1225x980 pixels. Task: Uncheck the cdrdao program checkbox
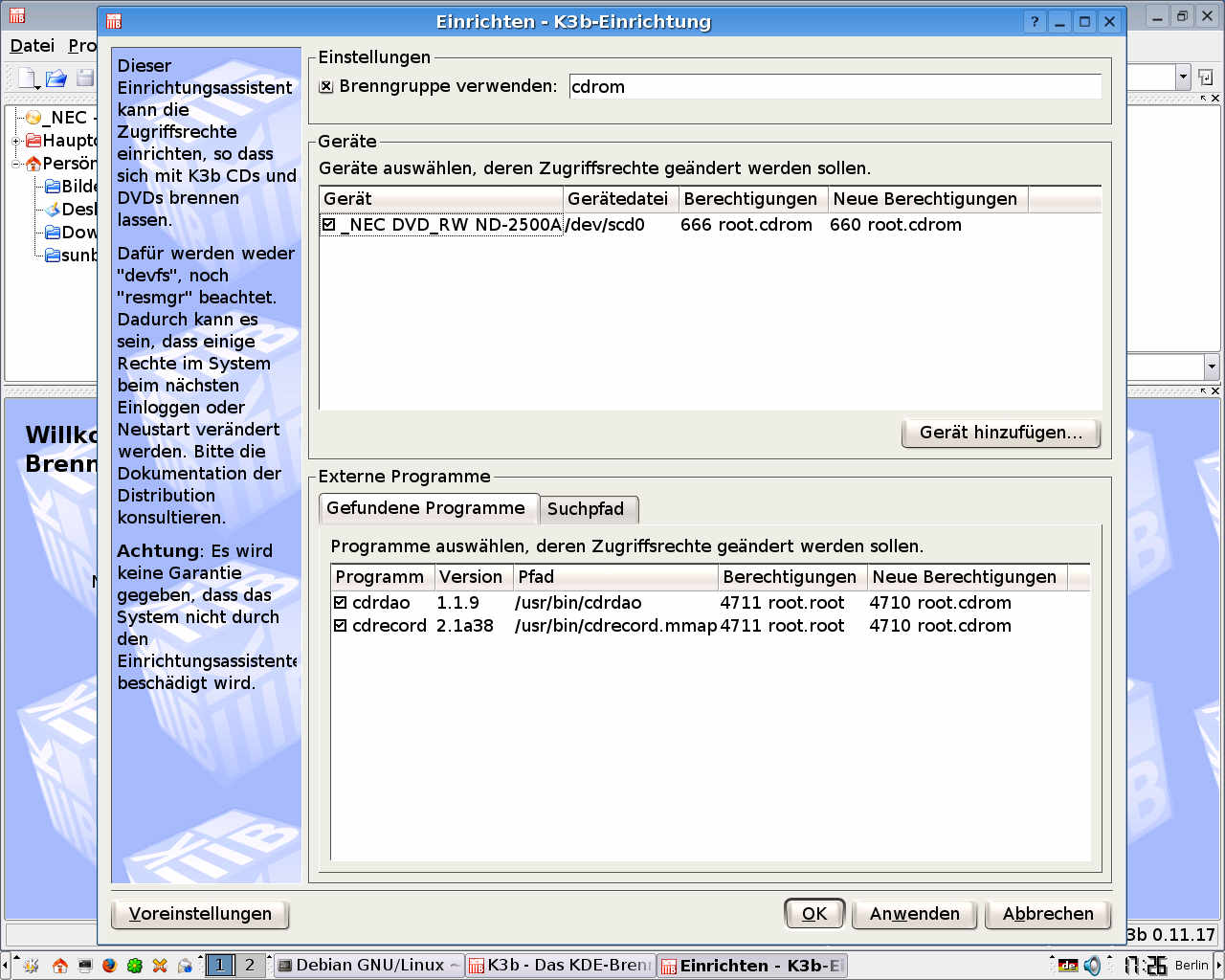click(x=340, y=603)
